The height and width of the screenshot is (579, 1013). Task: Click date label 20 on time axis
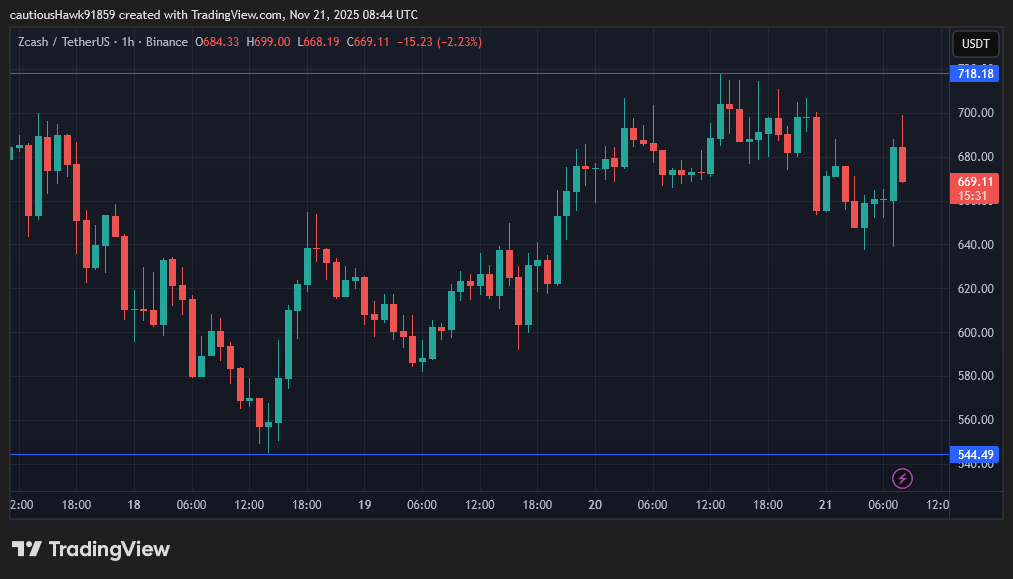[x=595, y=505]
